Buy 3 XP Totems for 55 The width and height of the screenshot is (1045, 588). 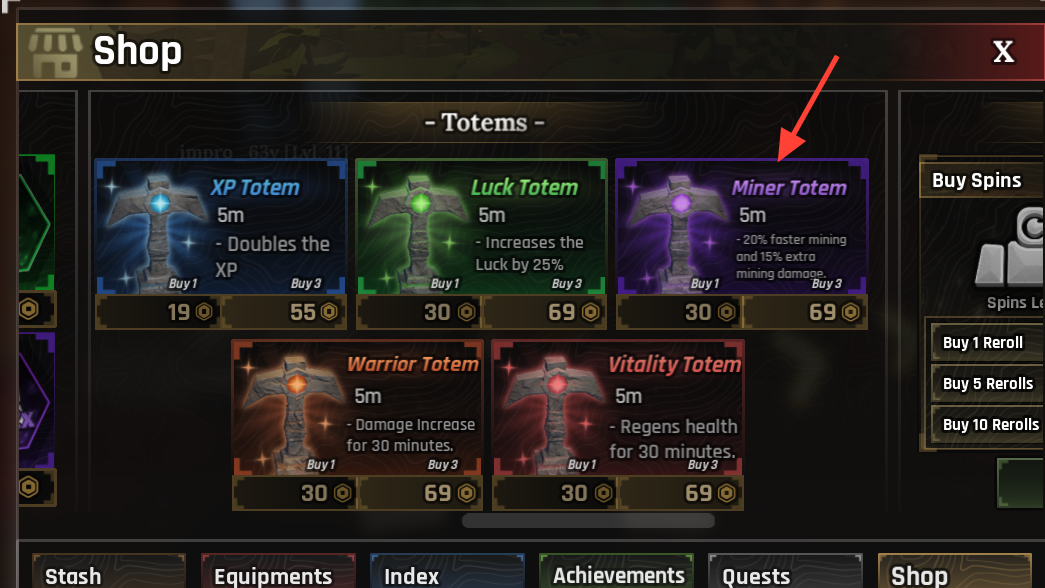pos(284,312)
